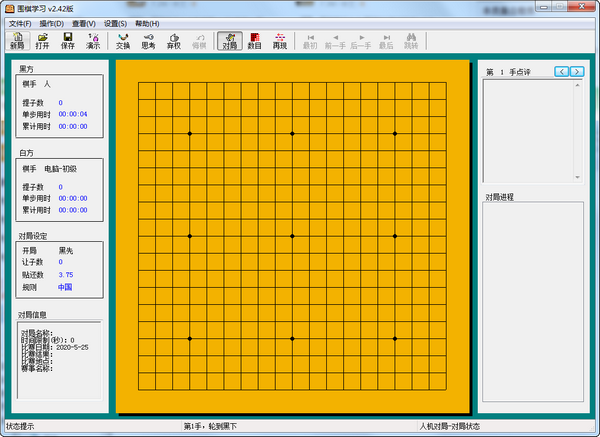Click the next move comment arrow button
Image resolution: width=600 pixels, height=437 pixels.
pos(576,71)
